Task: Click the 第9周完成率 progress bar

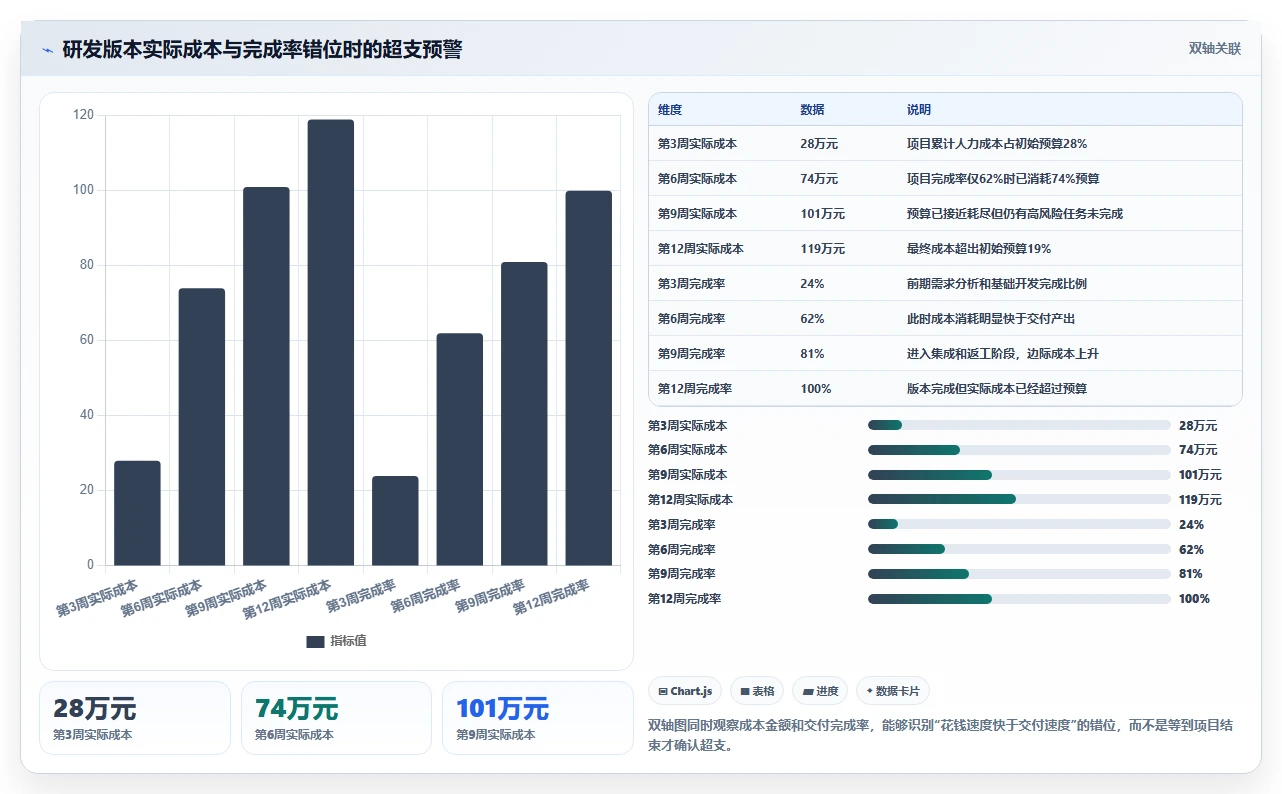Action: pyautogui.click(x=1019, y=574)
